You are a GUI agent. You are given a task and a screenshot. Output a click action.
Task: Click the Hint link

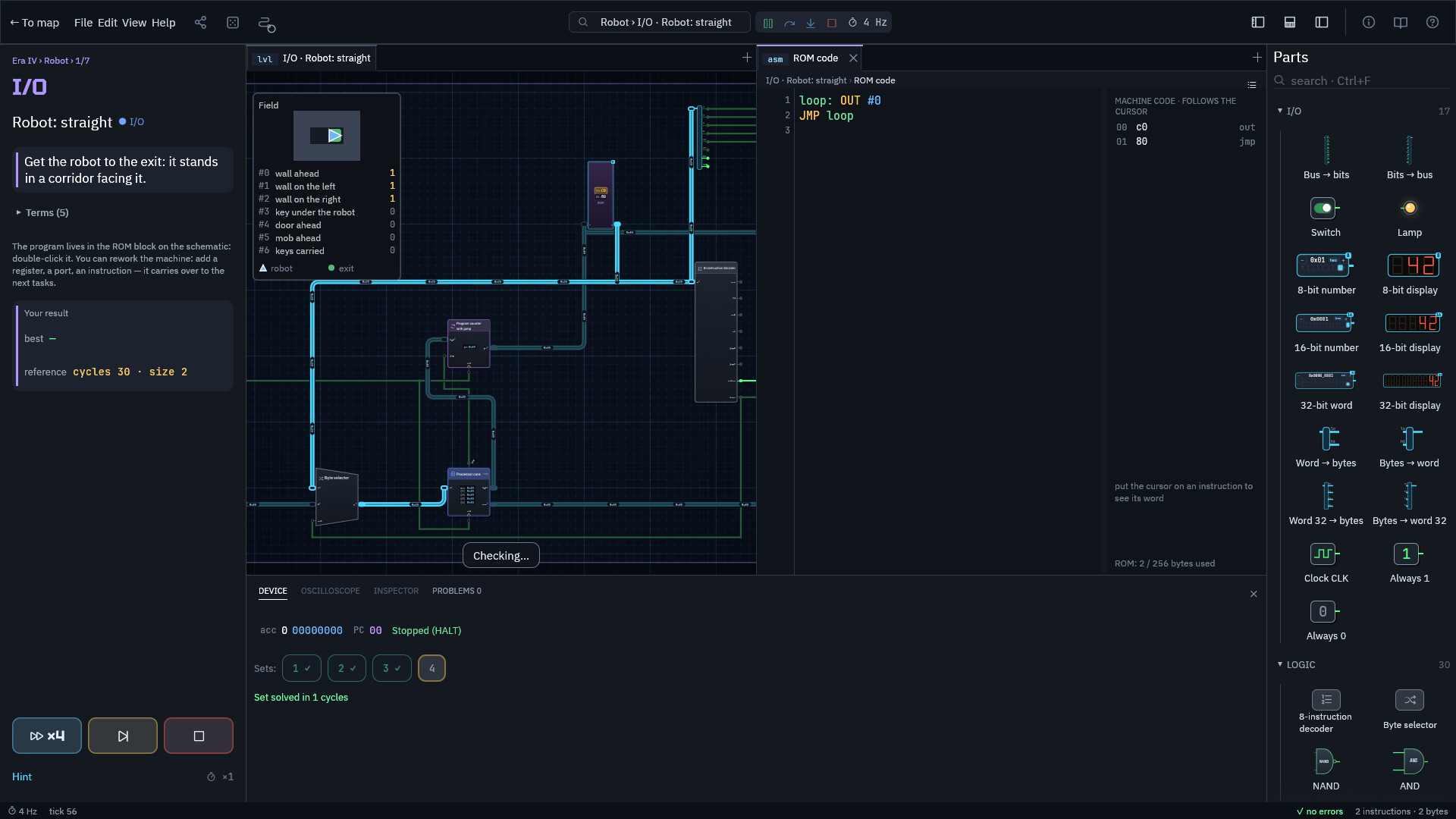[22, 777]
